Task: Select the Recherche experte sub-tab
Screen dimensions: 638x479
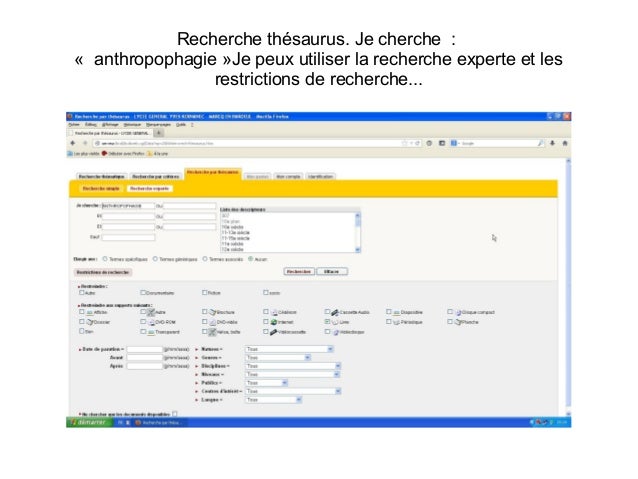Action: pyautogui.click(x=149, y=188)
